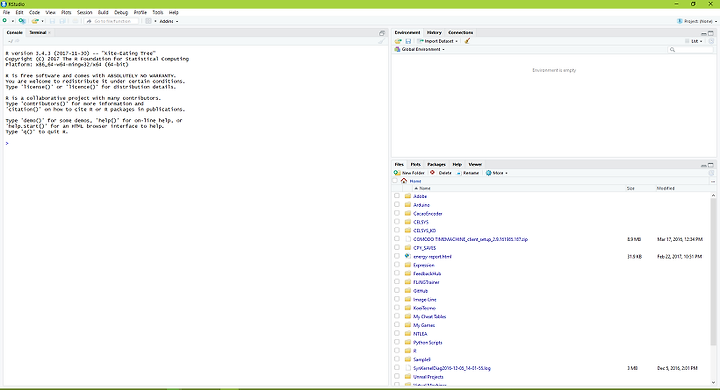
Task: Click the Save all documents icon
Action: click(x=62, y=21)
